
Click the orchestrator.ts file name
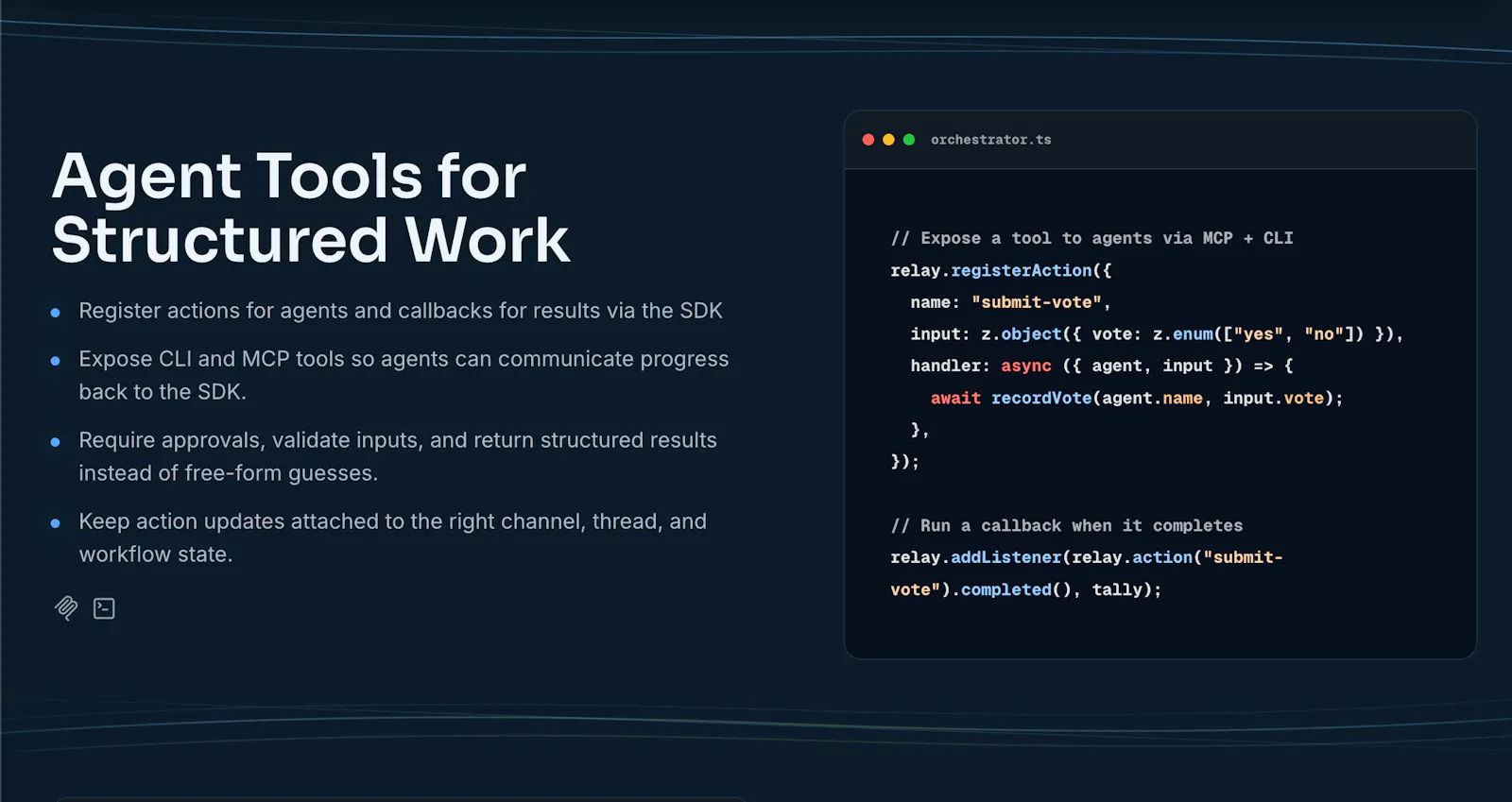click(x=990, y=140)
